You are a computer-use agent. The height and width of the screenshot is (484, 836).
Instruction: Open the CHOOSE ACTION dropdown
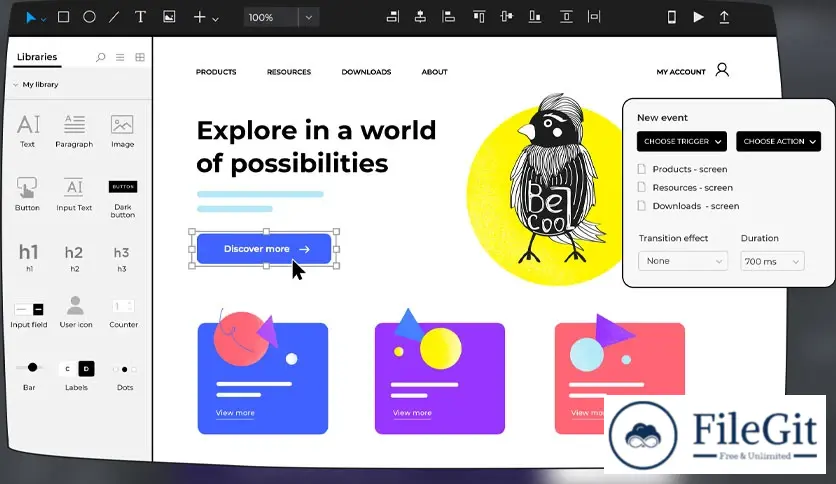[x=778, y=141]
